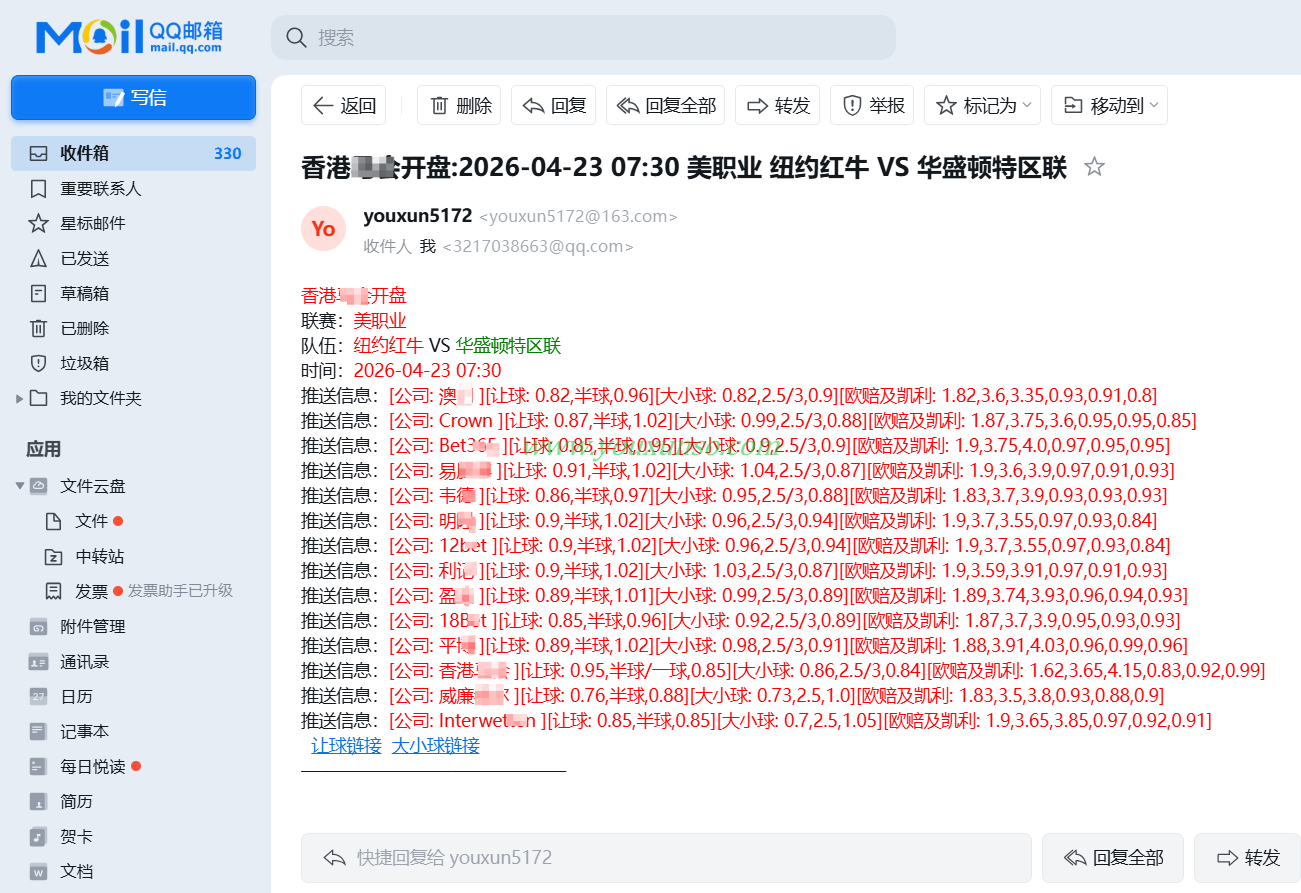
Task: Star this mail next to subject
Action: click(1095, 167)
